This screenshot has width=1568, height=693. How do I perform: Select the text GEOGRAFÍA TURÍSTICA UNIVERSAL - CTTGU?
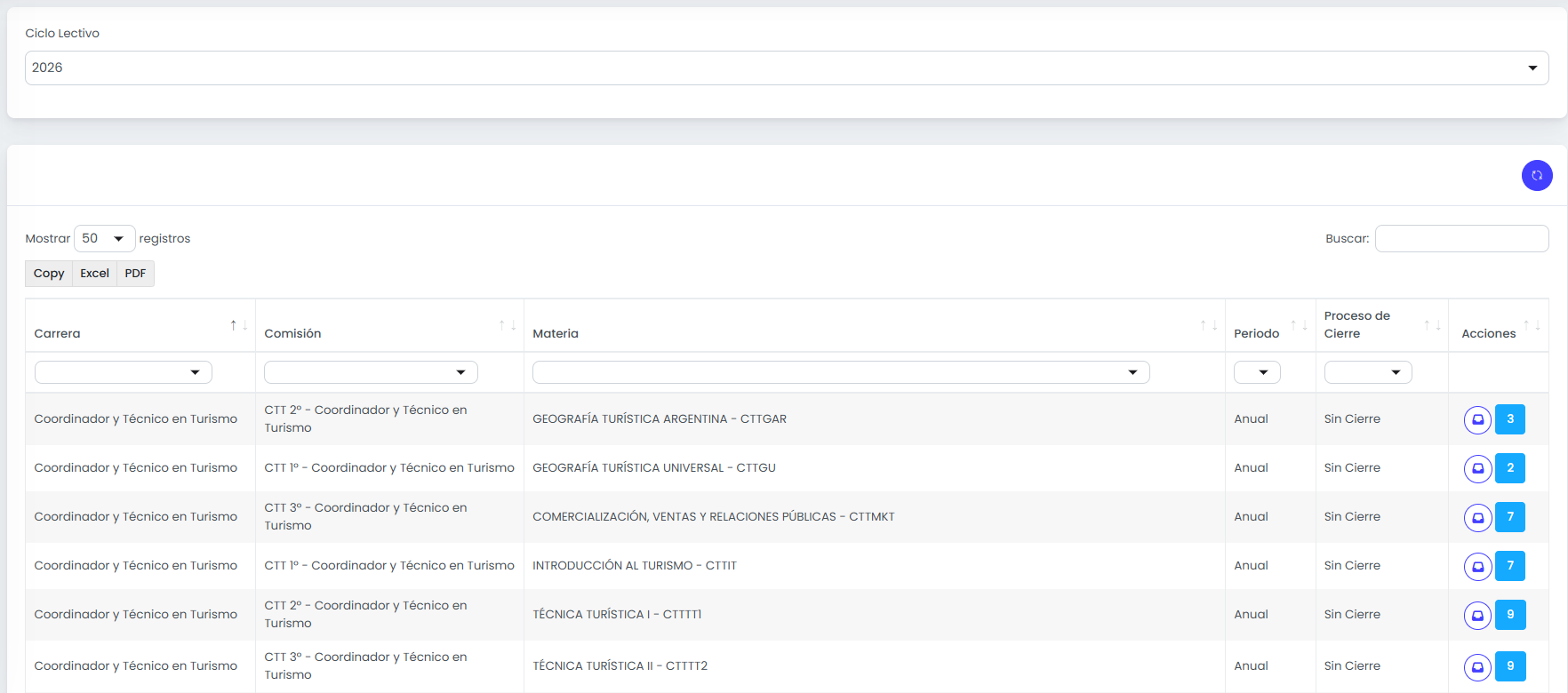(654, 468)
